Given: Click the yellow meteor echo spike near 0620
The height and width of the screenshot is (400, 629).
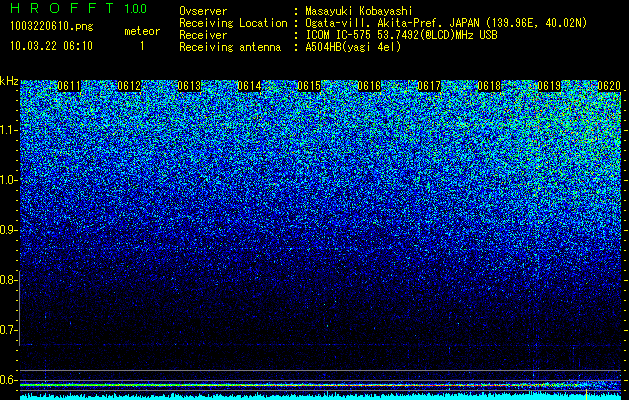Looking at the screenshot, I should tap(586, 394).
